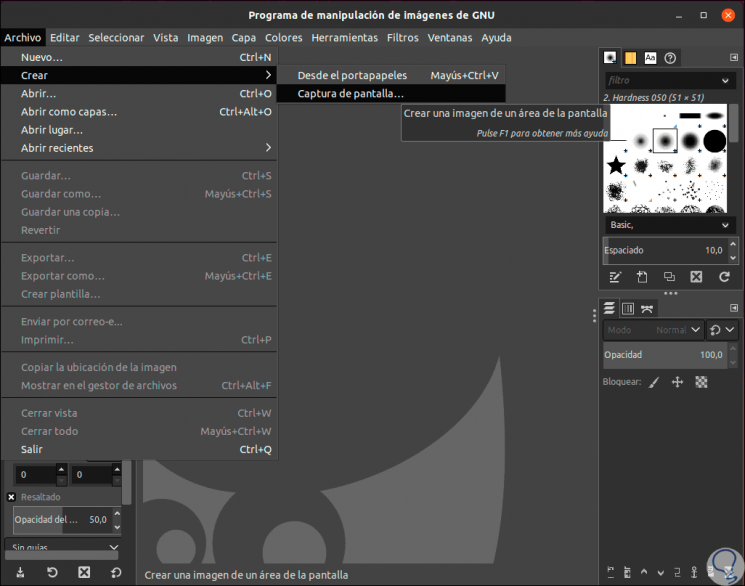This screenshot has height=586, width=745.
Task: Open the layer mode group switch dropdown
Action: click(722, 330)
